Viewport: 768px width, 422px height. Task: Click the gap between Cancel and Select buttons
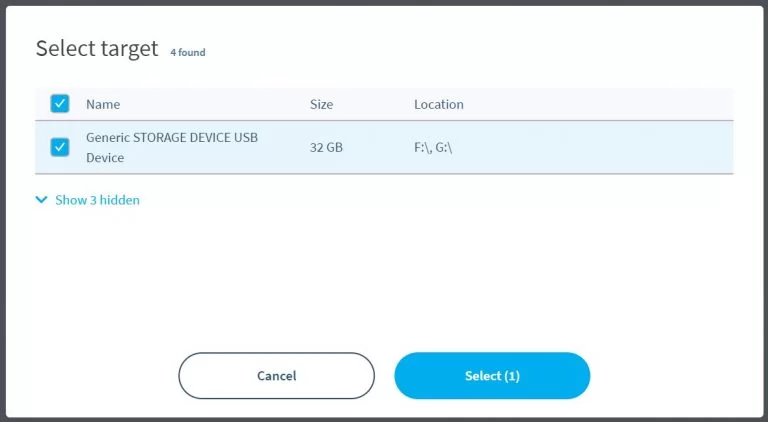(384, 376)
